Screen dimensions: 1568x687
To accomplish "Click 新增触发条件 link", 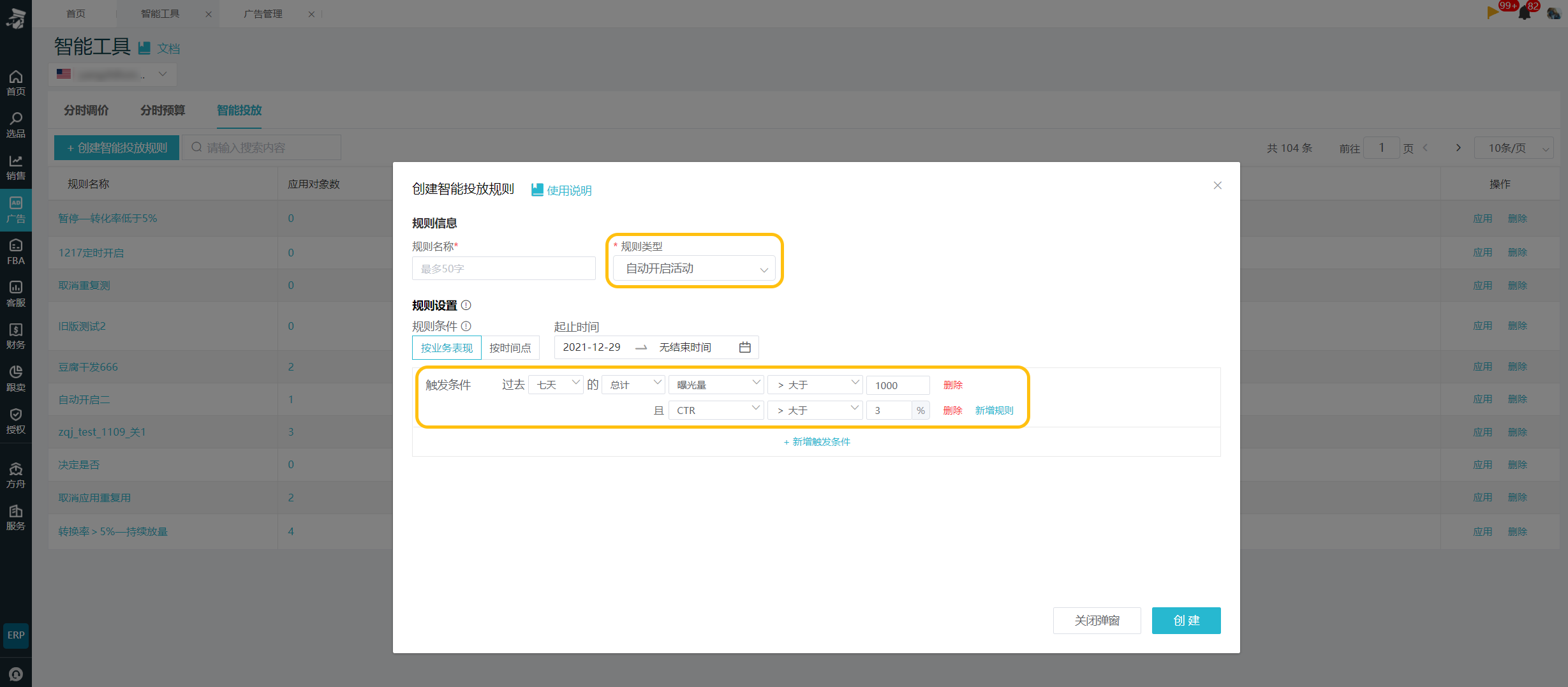I will pyautogui.click(x=817, y=442).
